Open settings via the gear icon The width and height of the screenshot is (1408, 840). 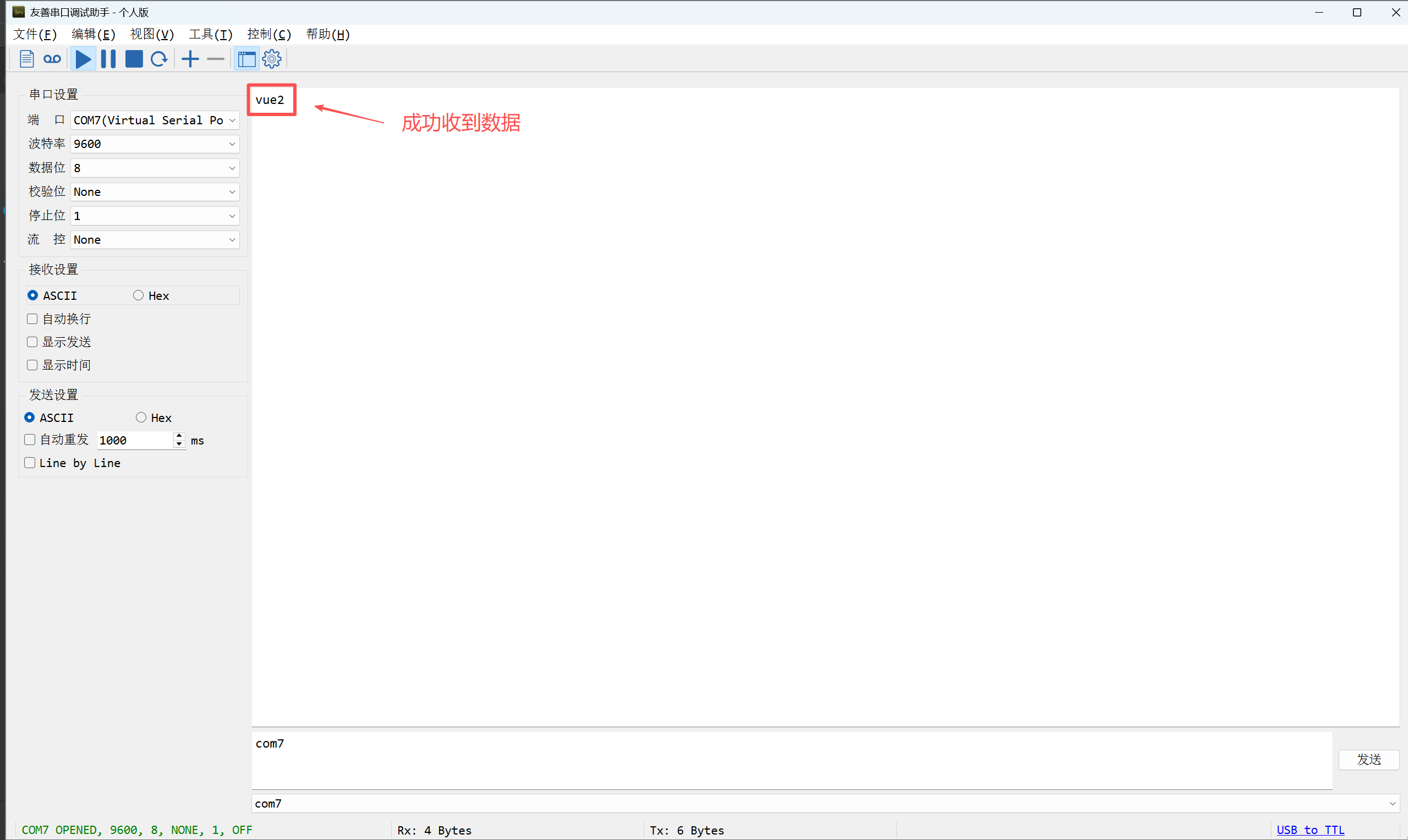(x=272, y=59)
